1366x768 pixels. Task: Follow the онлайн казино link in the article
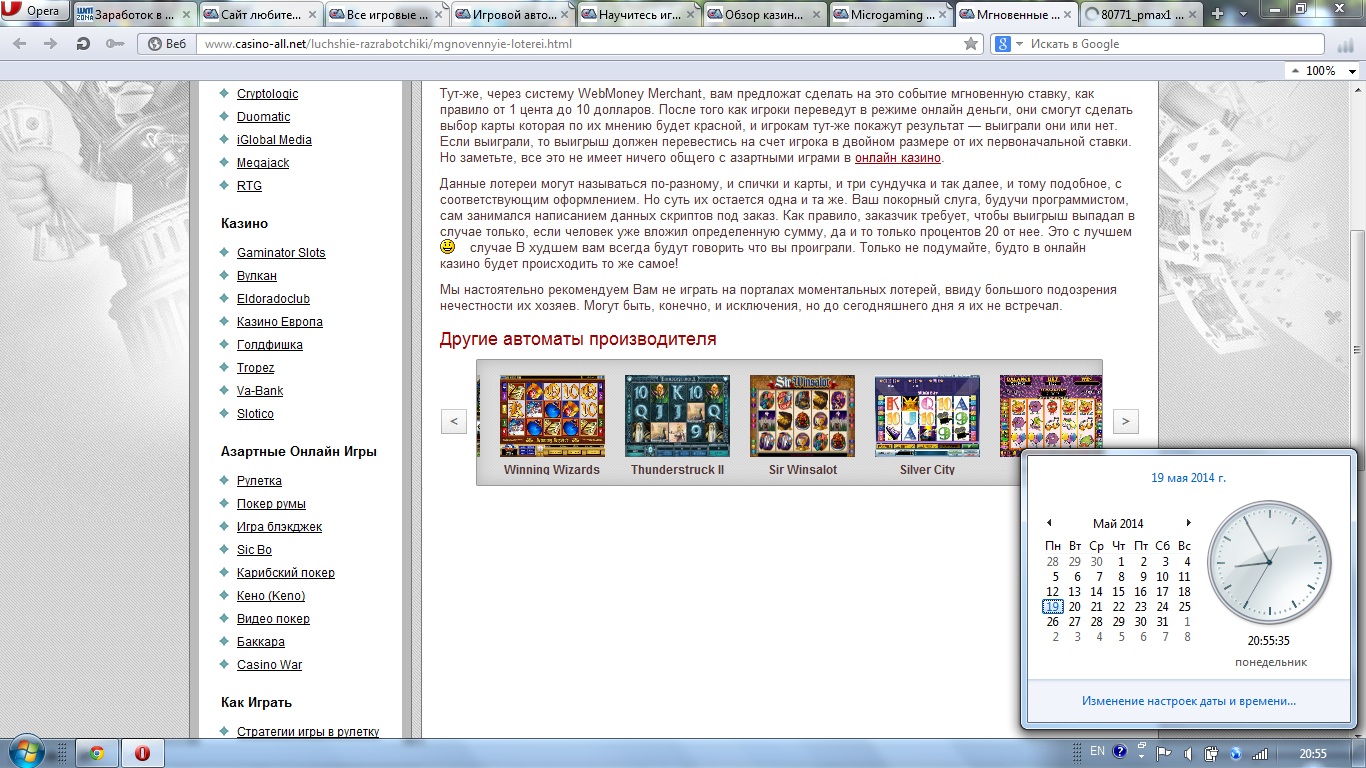pos(898,158)
